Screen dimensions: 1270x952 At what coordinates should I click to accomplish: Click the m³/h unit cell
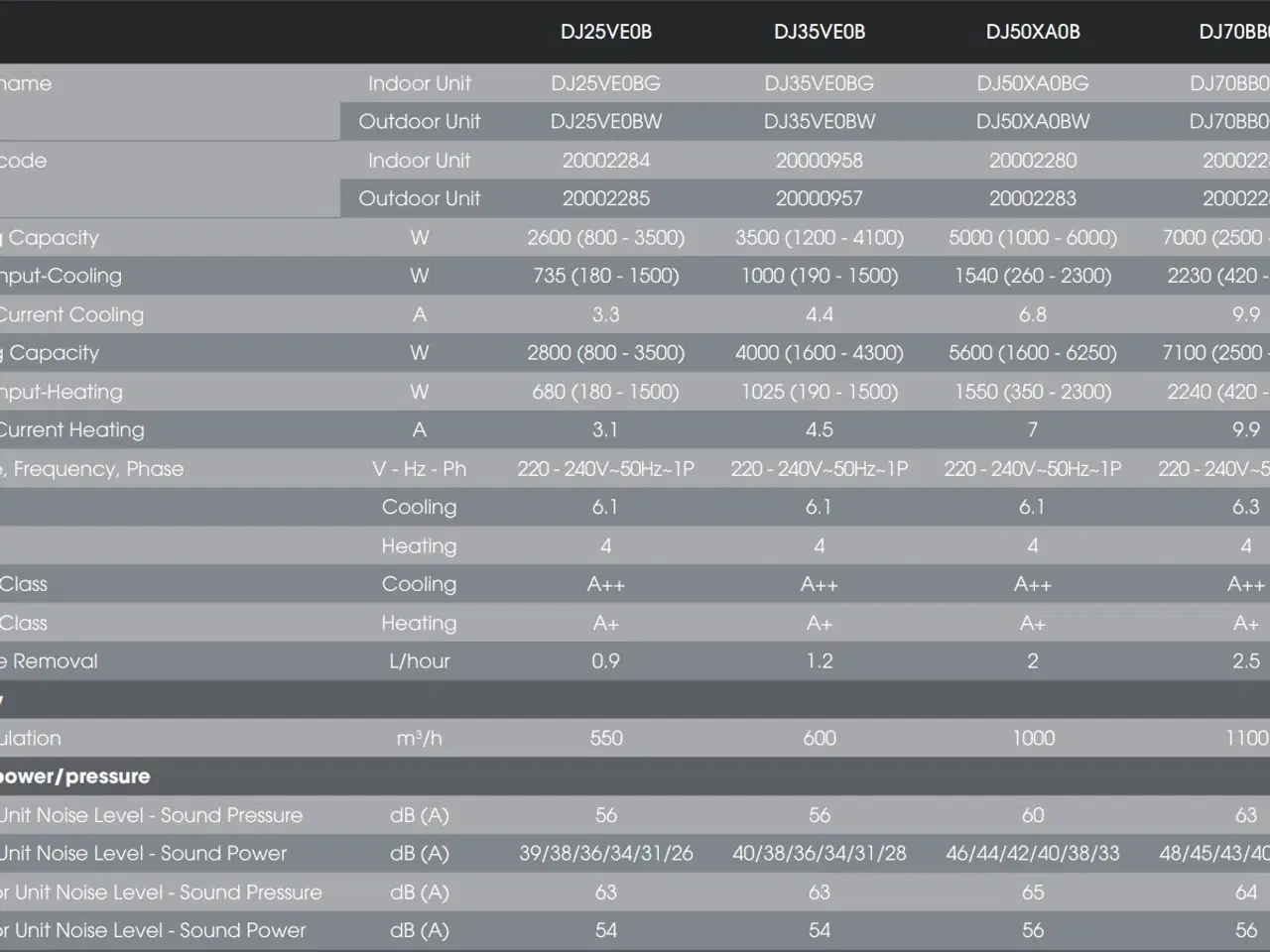pyautogui.click(x=420, y=738)
